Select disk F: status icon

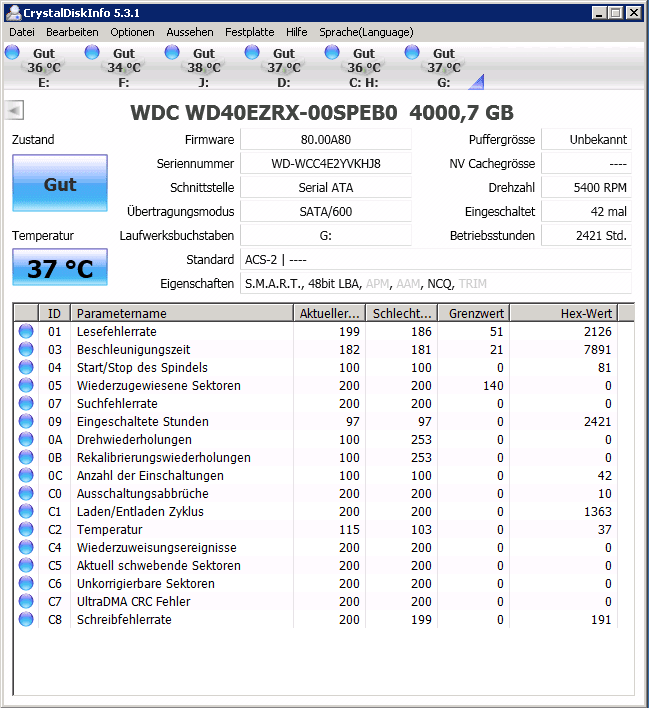click(92, 52)
